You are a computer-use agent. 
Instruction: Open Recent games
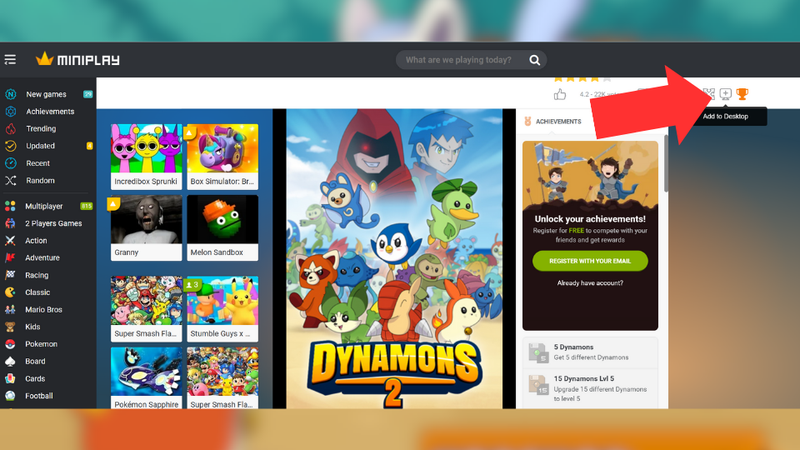tap(38, 163)
